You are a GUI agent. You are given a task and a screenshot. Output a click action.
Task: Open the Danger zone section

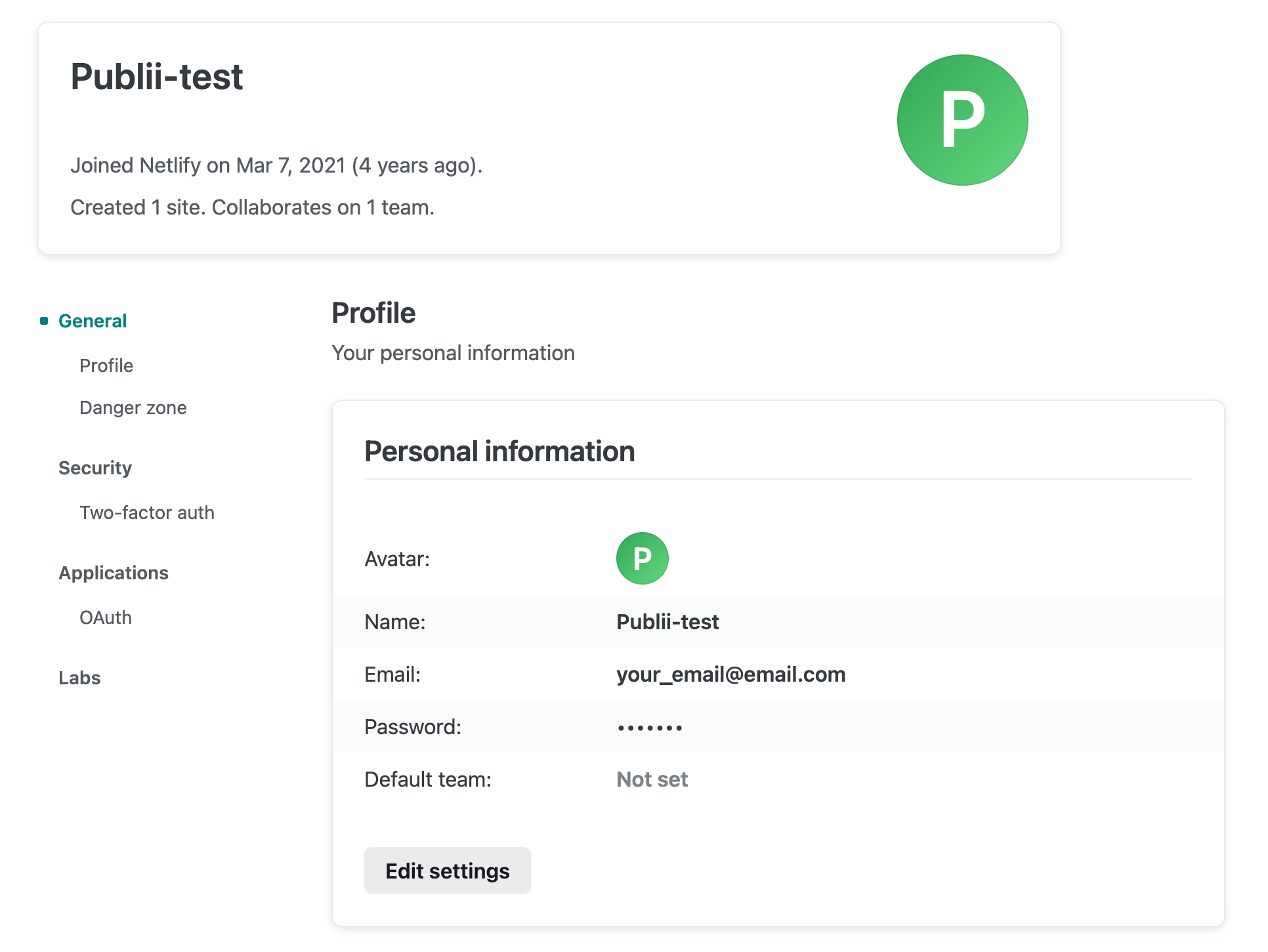point(133,407)
